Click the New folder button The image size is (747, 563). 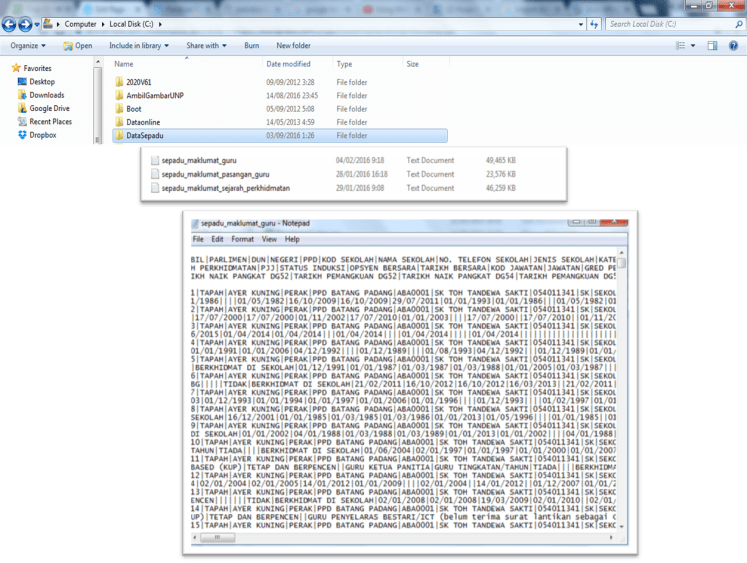click(x=293, y=45)
